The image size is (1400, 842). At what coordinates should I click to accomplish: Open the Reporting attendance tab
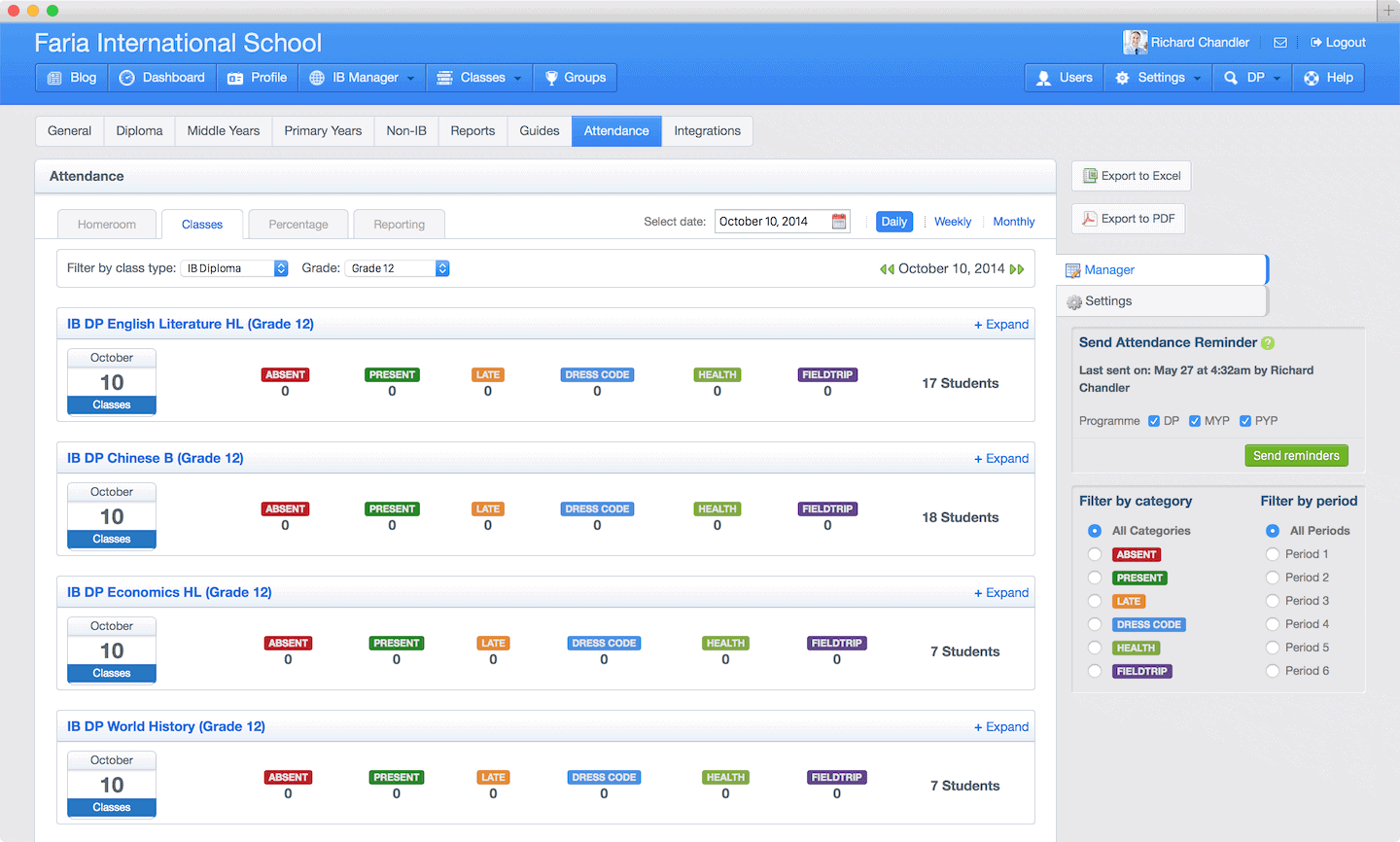pyautogui.click(x=400, y=225)
